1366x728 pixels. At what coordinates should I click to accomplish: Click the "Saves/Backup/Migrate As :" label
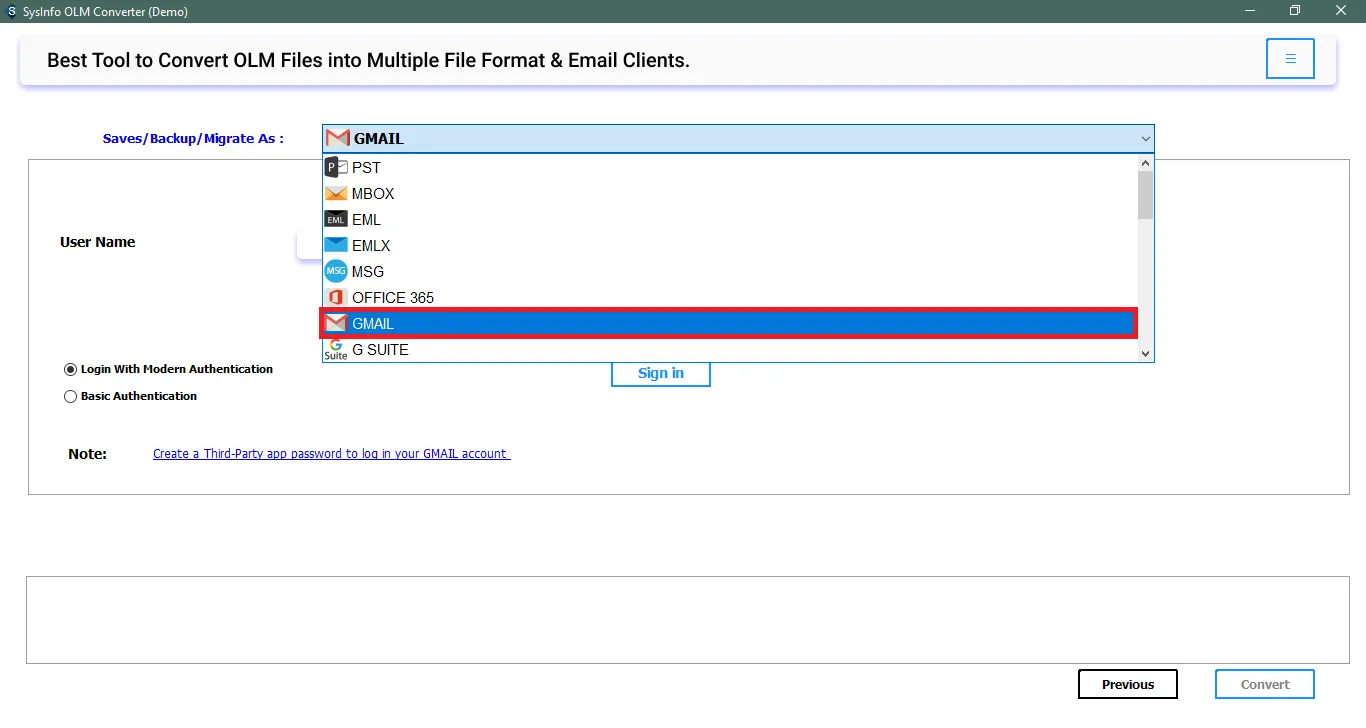(193, 139)
